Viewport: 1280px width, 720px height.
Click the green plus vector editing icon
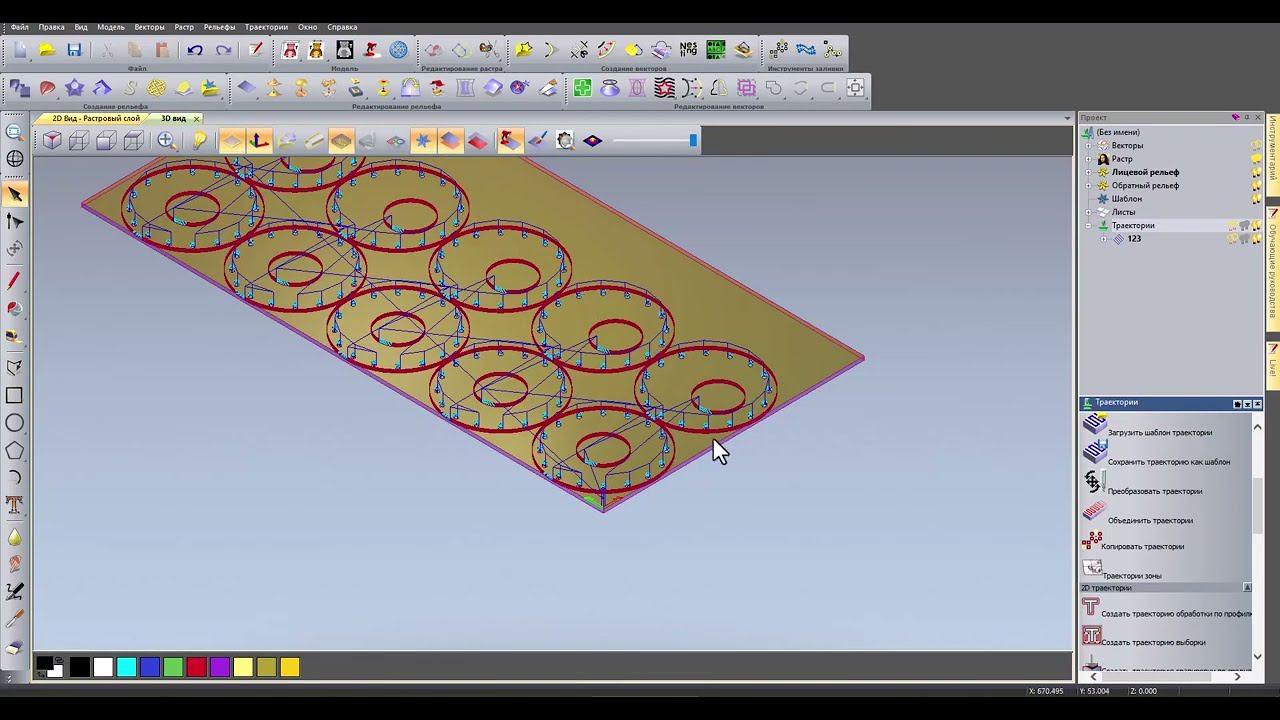point(582,88)
